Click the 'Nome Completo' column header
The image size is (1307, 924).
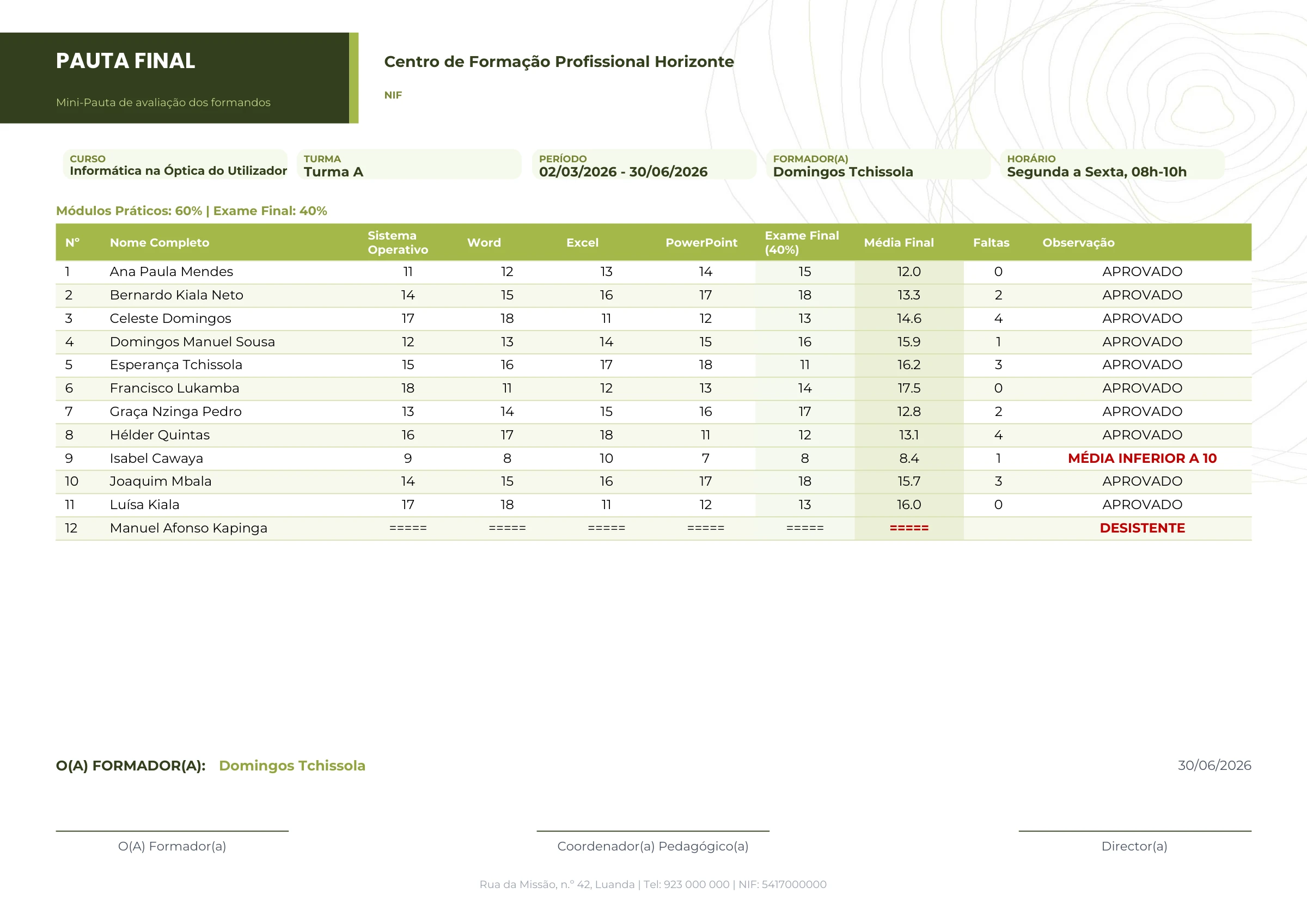(160, 242)
